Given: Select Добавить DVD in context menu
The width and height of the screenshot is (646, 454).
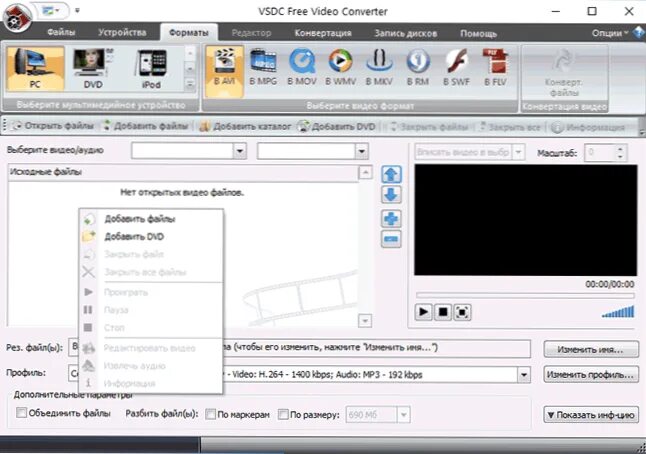Looking at the screenshot, I should tap(151, 236).
